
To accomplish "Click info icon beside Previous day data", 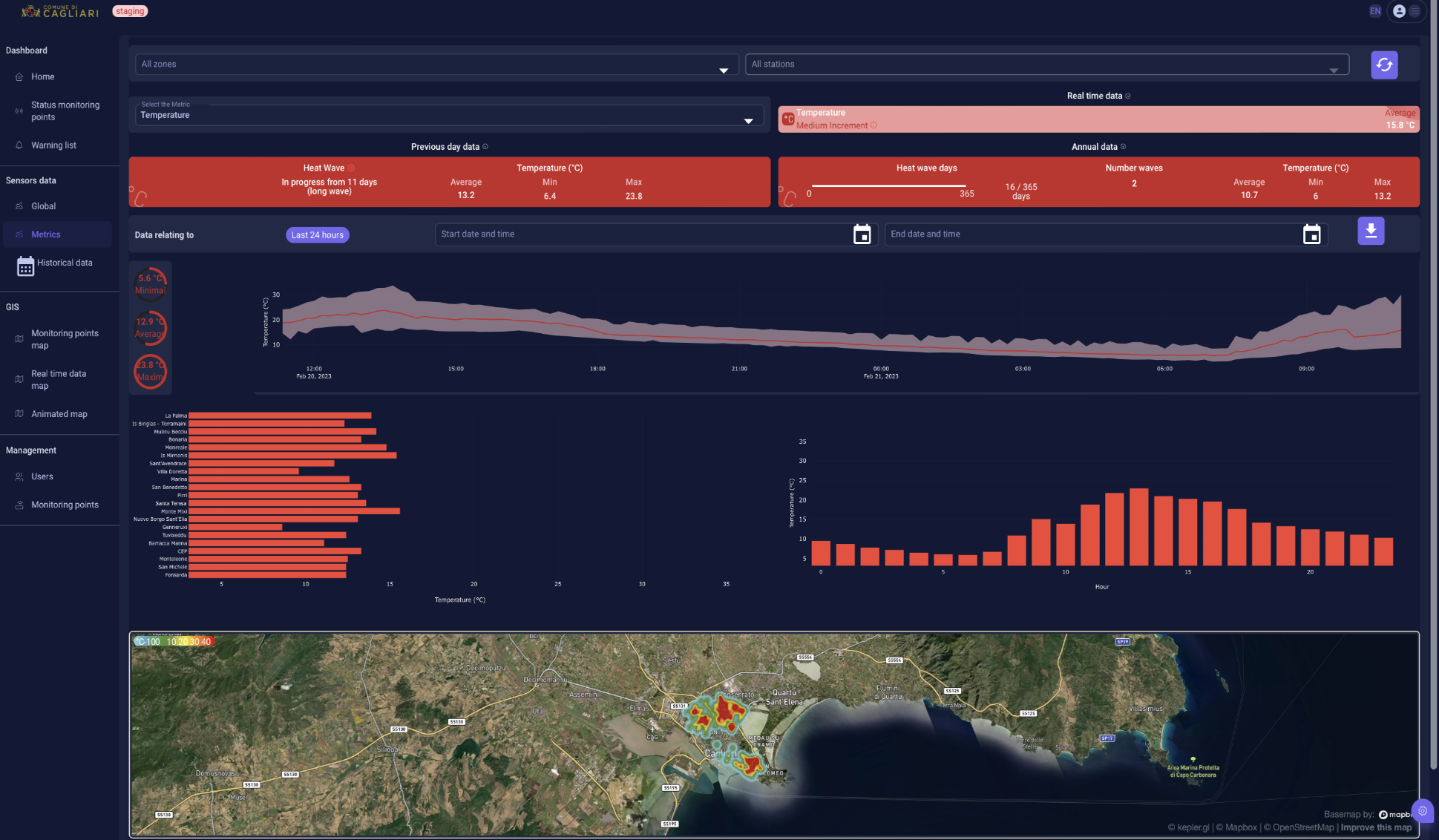I will tap(485, 147).
